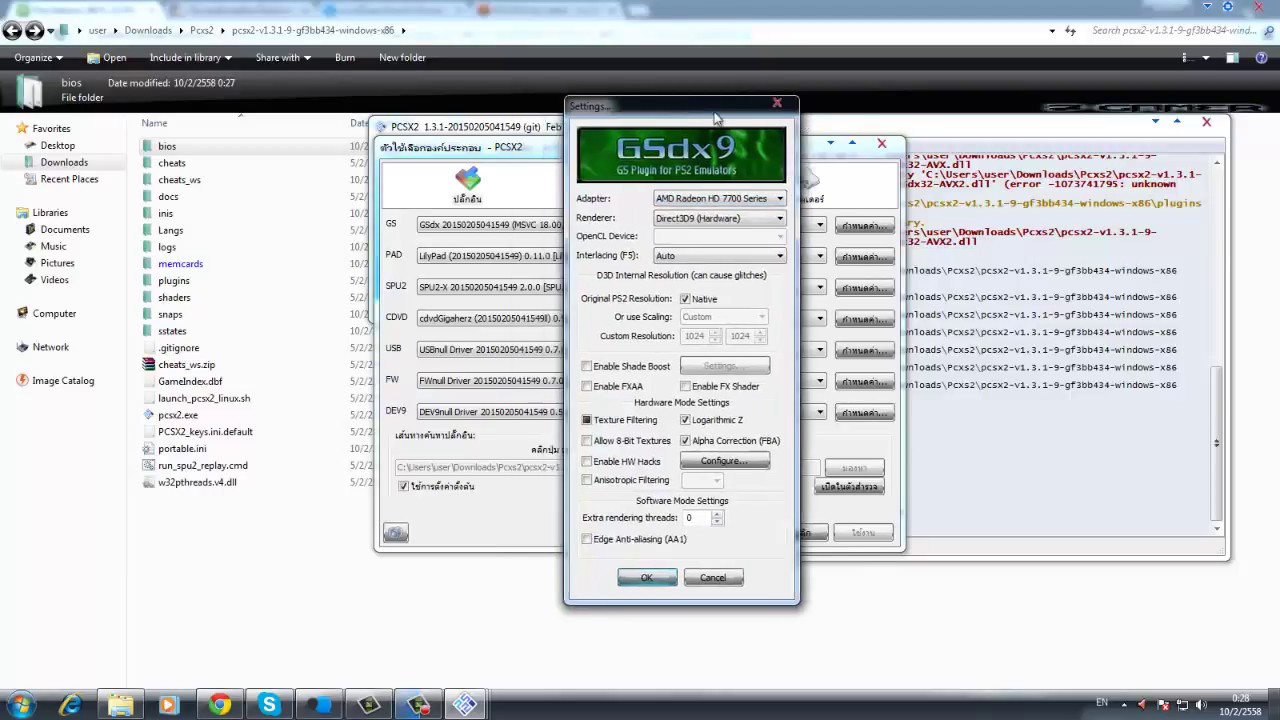Toggle Texture Filtering checkbox

point(587,420)
